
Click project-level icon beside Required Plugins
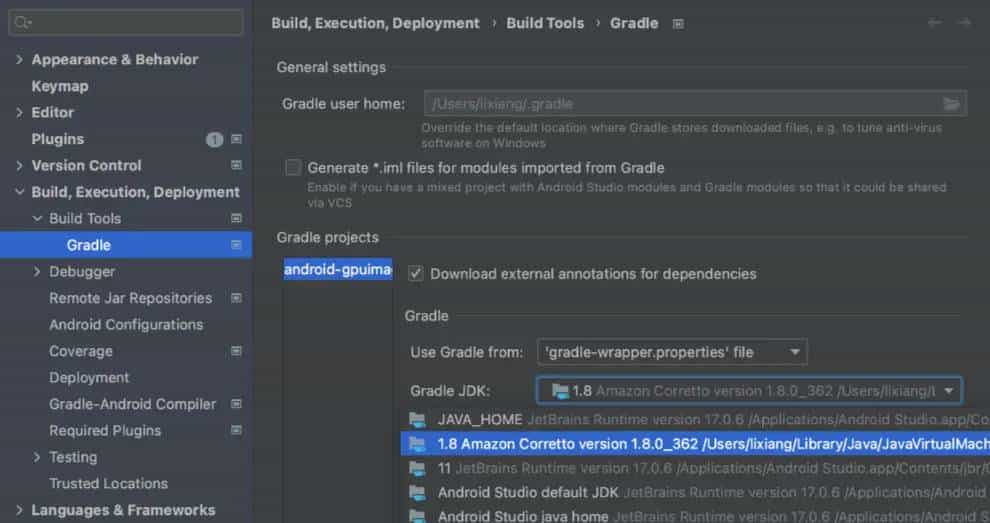point(236,431)
